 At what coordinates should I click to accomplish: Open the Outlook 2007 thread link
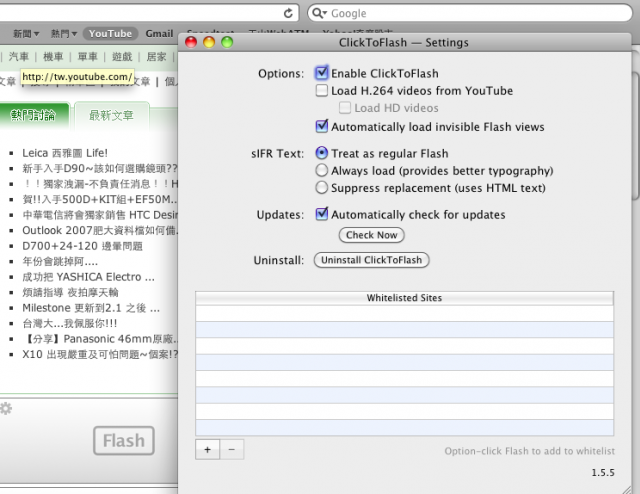100,231
